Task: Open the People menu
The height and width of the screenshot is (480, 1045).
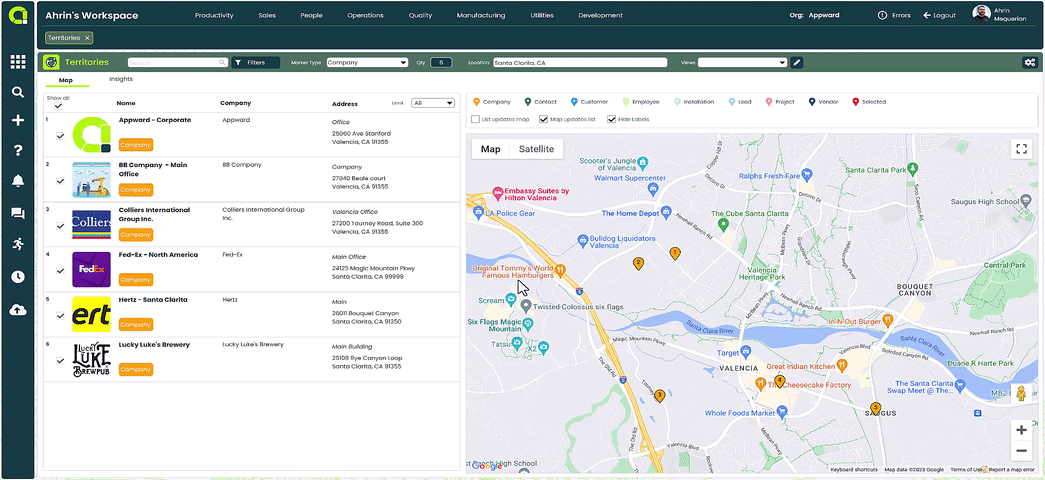Action: (x=311, y=15)
